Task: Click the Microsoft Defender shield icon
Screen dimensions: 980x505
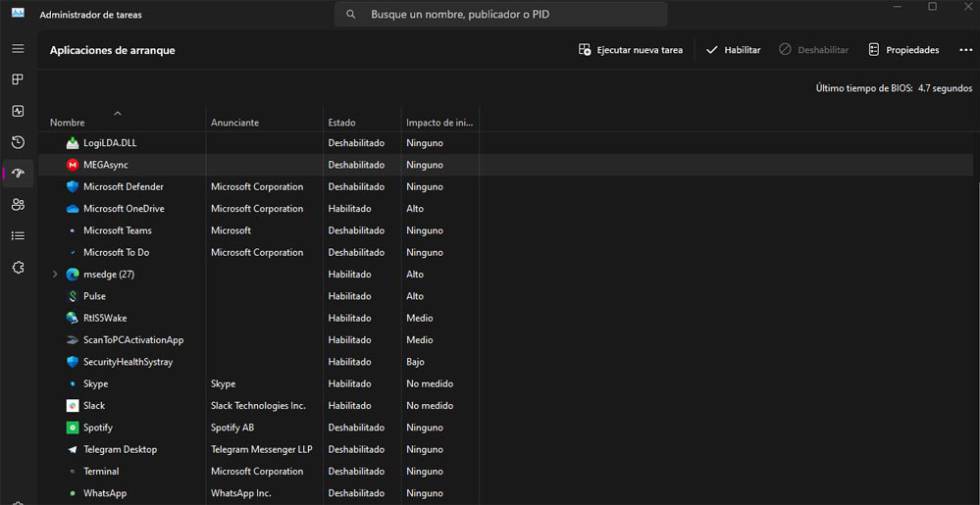Action: (x=72, y=187)
